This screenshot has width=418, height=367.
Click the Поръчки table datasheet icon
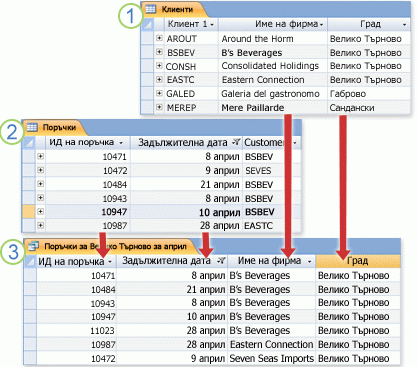[32, 127]
